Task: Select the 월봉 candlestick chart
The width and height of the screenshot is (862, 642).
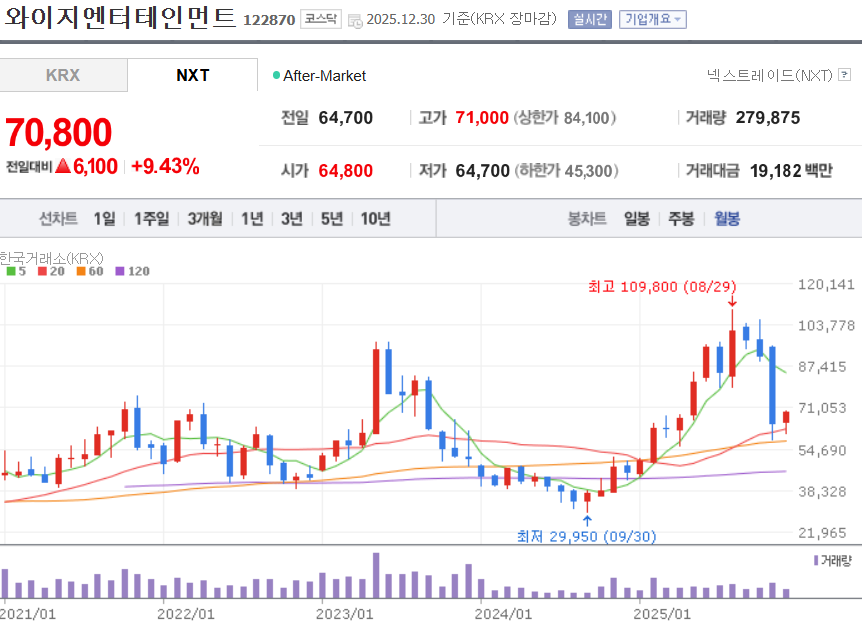Action: point(727,219)
